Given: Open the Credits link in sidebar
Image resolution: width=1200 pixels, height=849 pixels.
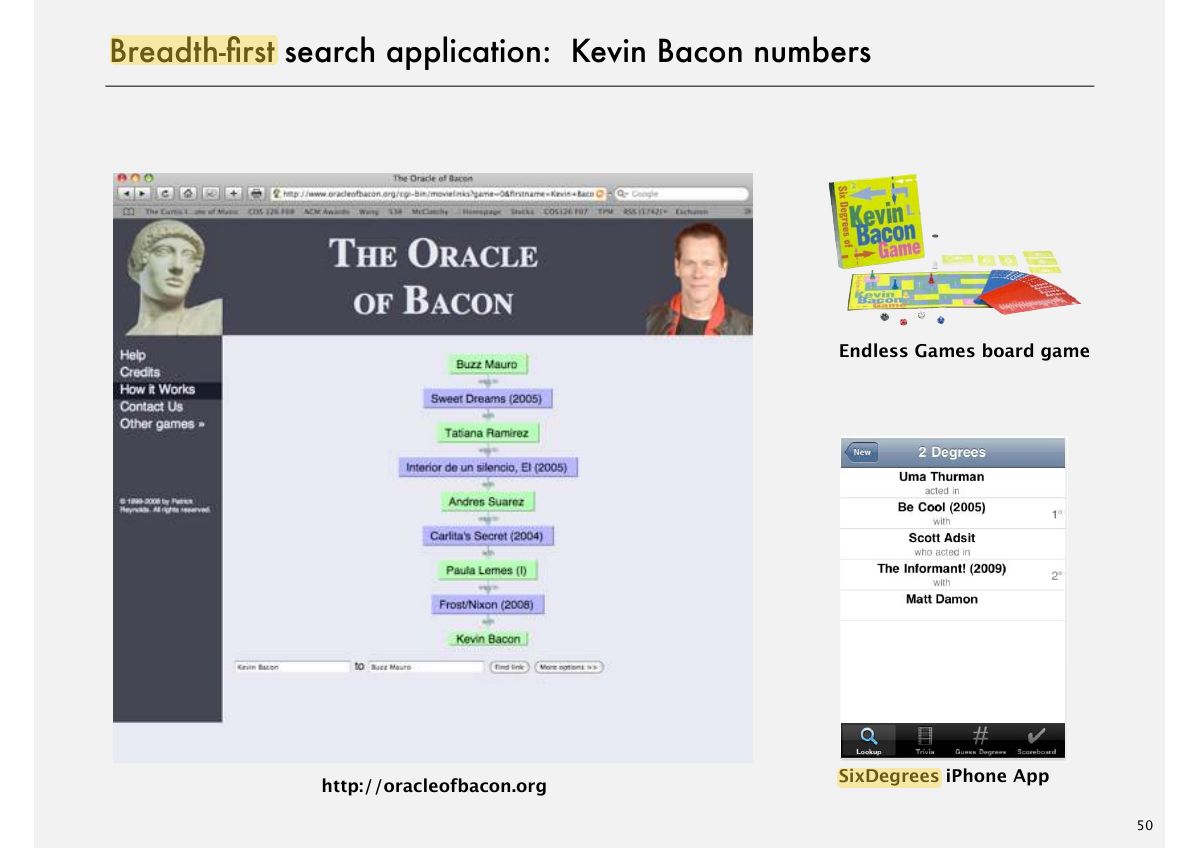Looking at the screenshot, I should tap(140, 372).
